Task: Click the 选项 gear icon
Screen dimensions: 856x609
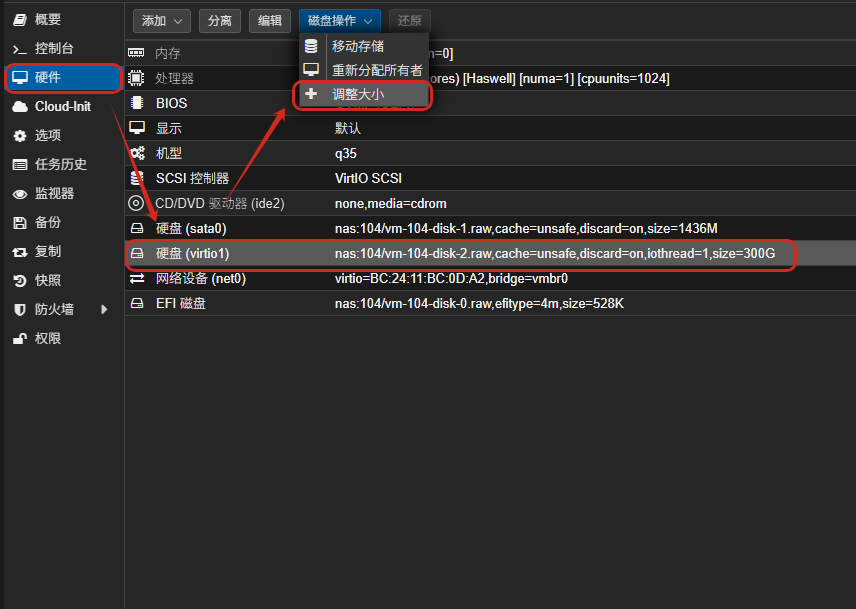Action: tap(19, 135)
